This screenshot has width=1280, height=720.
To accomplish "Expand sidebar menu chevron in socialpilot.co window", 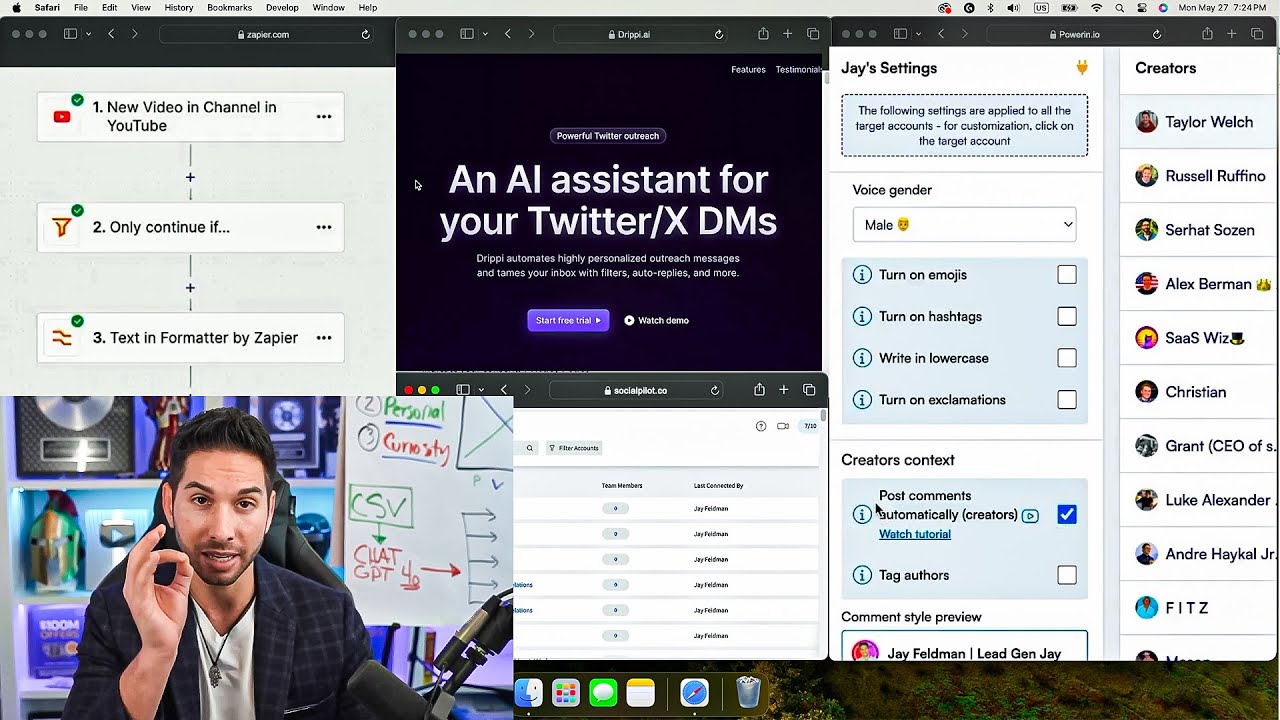I will pos(481,390).
